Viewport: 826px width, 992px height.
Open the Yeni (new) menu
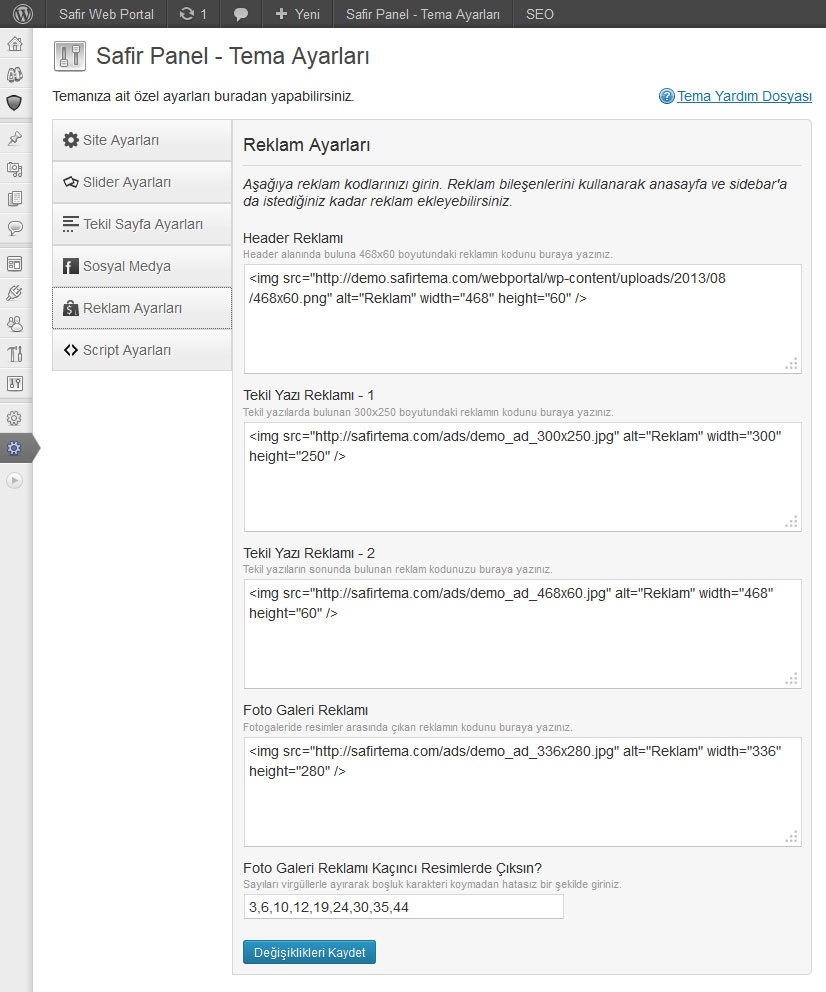(x=297, y=14)
